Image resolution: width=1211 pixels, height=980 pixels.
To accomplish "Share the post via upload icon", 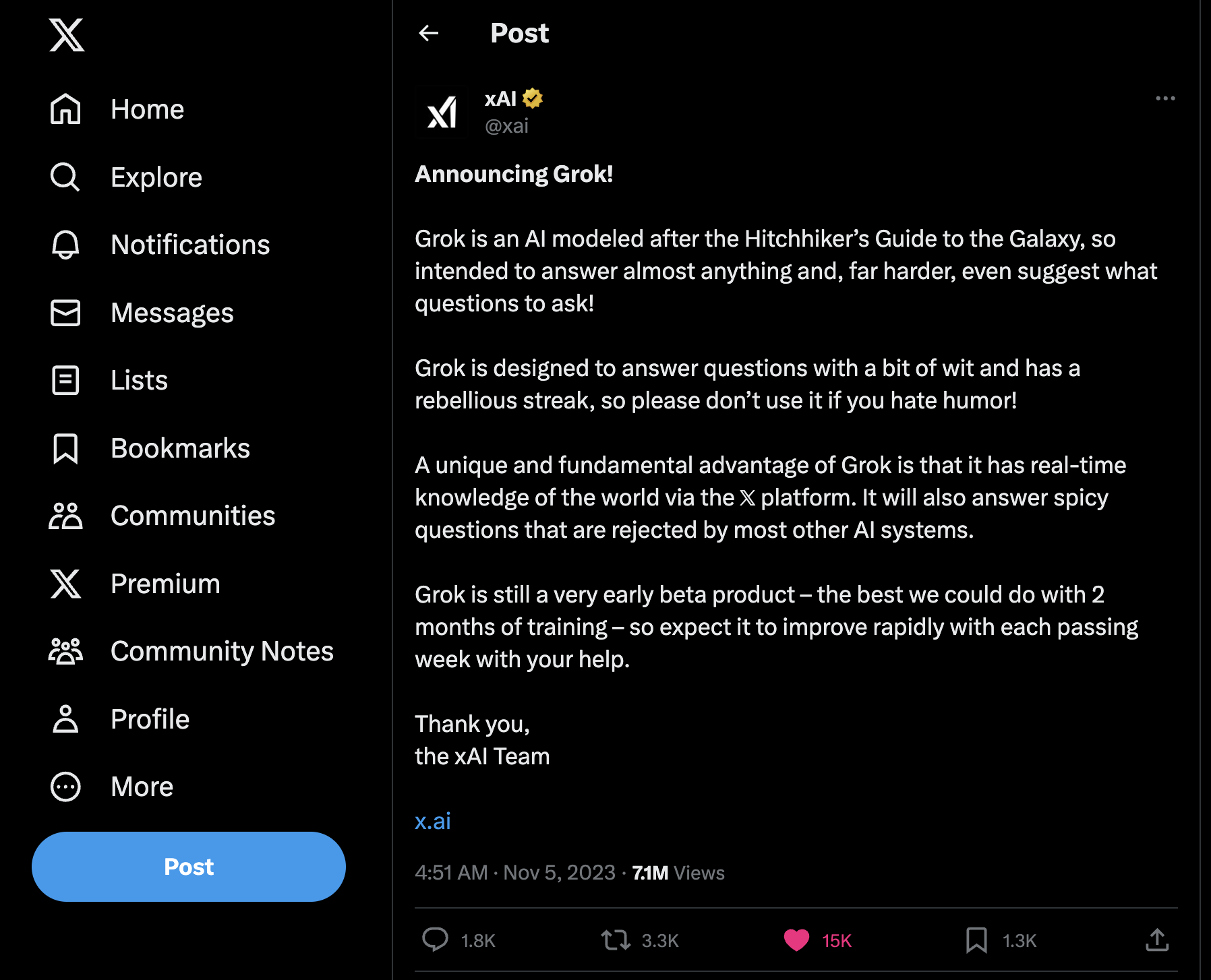I will 1157,940.
